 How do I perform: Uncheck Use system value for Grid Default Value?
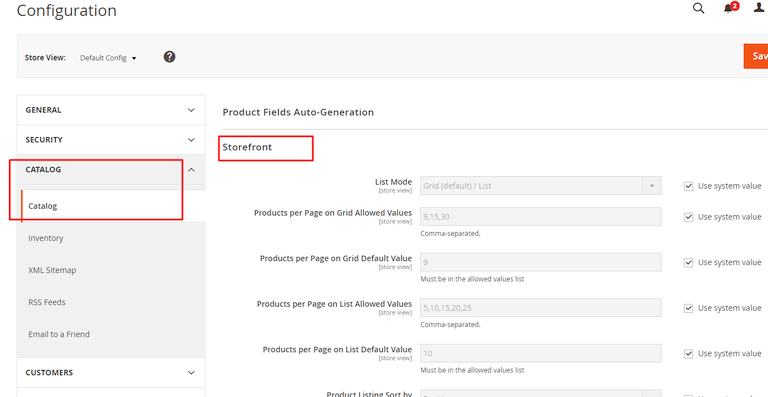click(x=688, y=262)
